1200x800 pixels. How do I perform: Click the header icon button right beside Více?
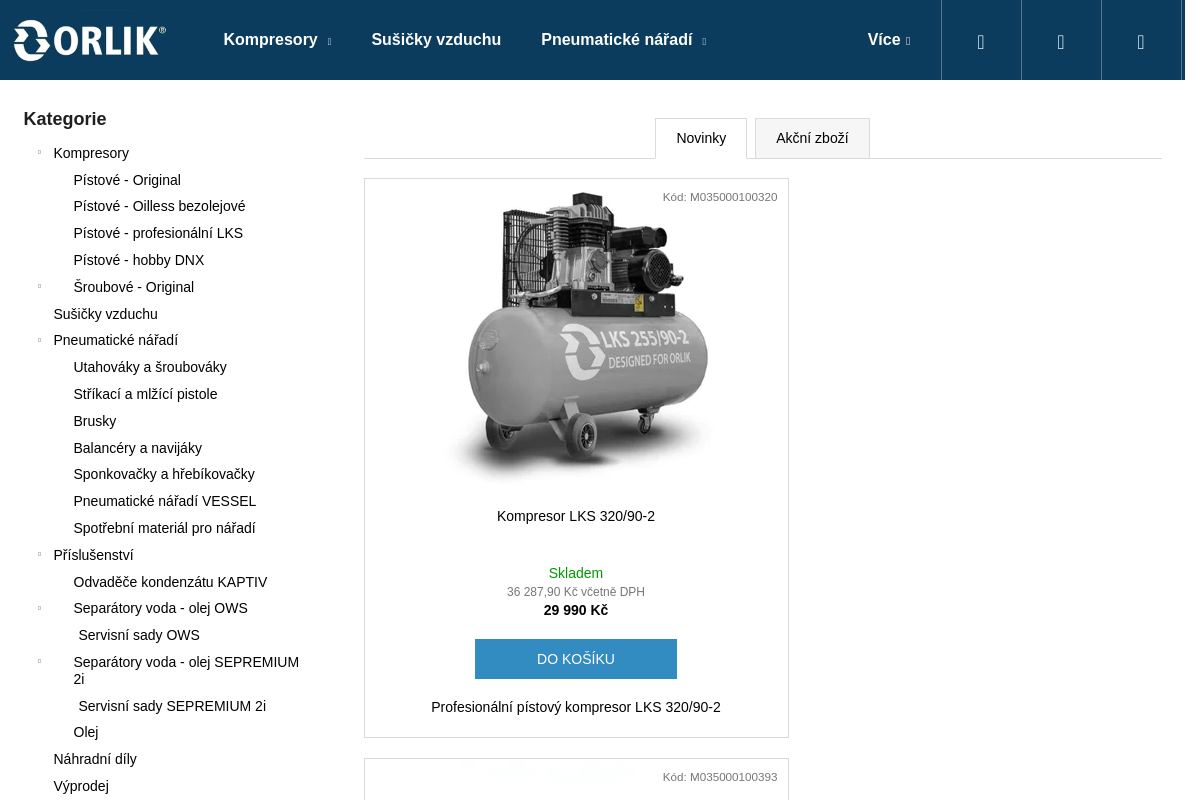(x=981, y=41)
